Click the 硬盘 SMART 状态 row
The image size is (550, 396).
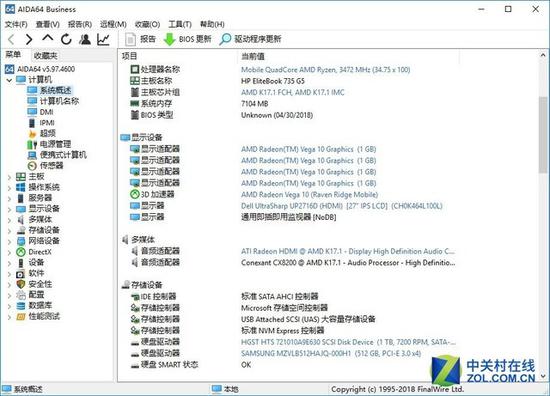pos(164,365)
